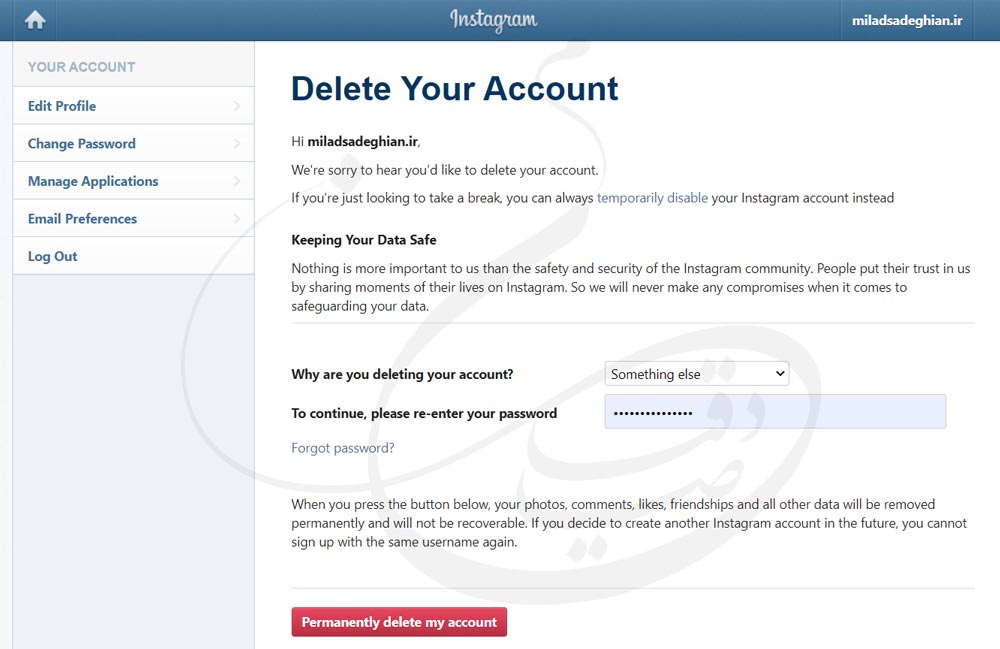Go to Manage Applications

pos(93,181)
